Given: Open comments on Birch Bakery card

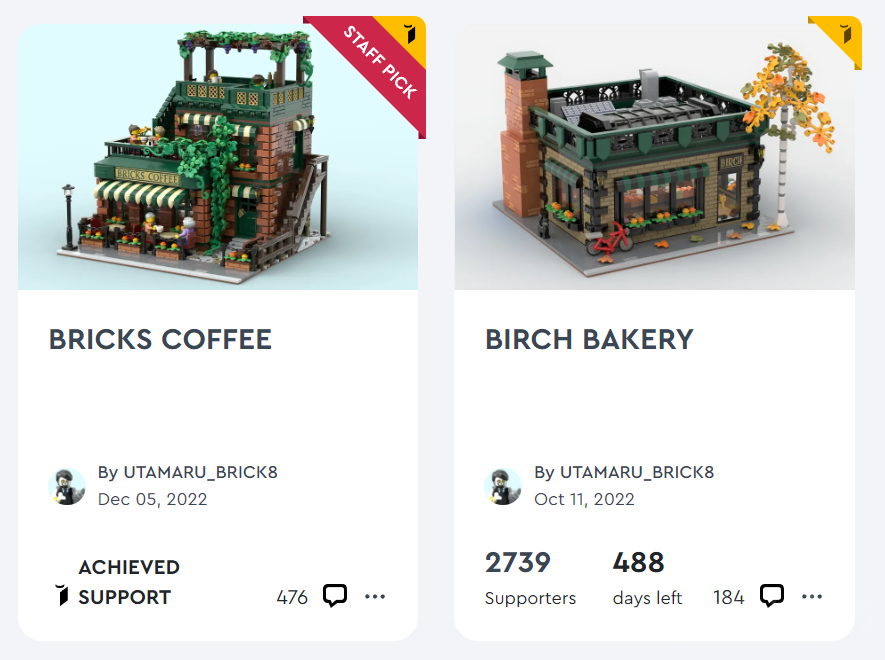Looking at the screenshot, I should click(772, 596).
